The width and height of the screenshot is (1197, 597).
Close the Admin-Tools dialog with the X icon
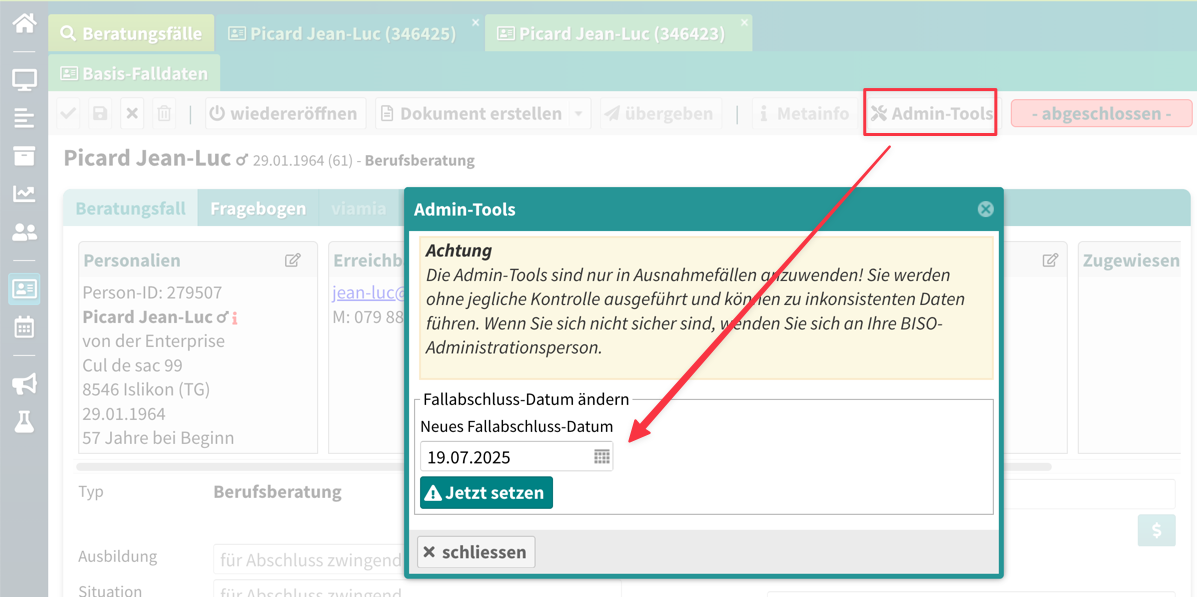[x=985, y=209]
